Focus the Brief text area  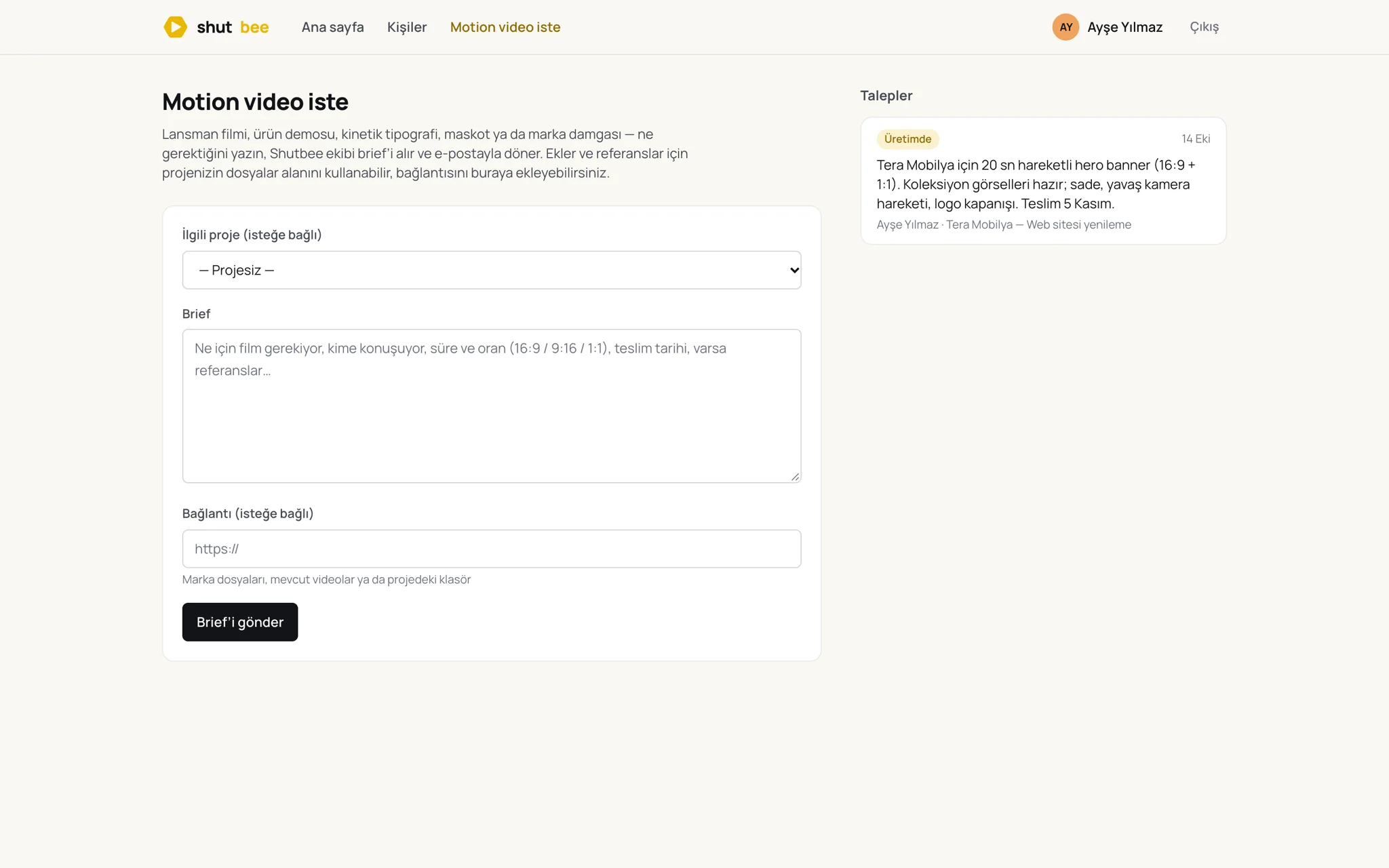point(492,406)
